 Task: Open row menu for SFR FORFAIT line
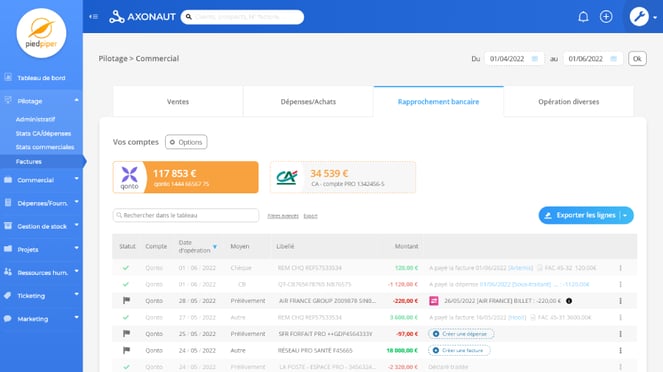pos(620,334)
